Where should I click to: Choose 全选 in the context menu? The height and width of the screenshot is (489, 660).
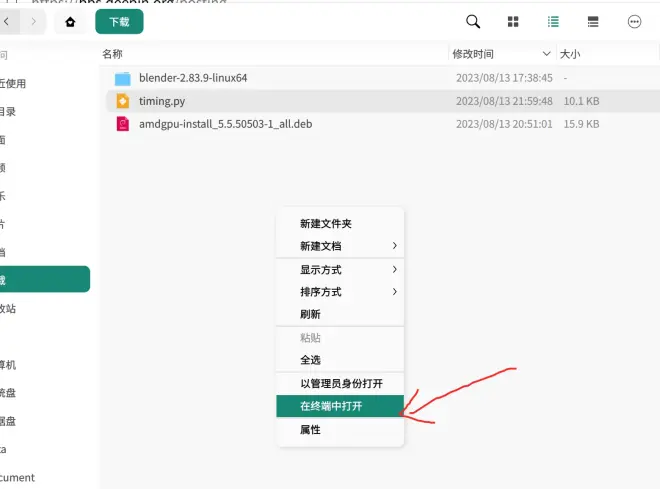(340, 360)
